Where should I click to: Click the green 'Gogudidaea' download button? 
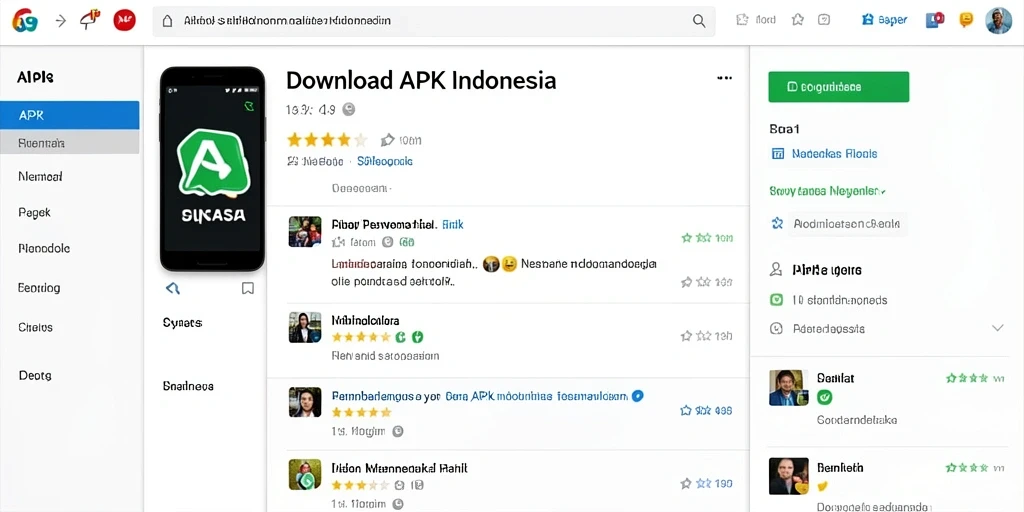pyautogui.click(x=839, y=87)
